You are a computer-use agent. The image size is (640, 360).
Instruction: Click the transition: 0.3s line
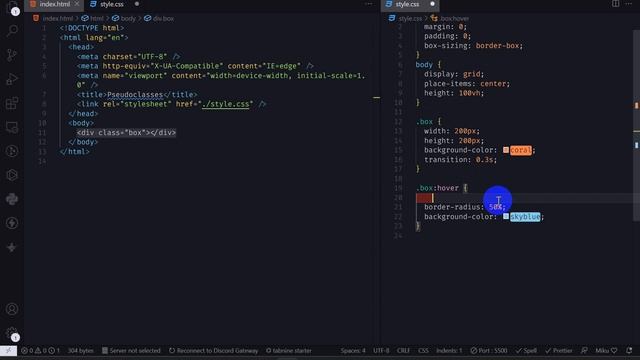tap(460, 160)
